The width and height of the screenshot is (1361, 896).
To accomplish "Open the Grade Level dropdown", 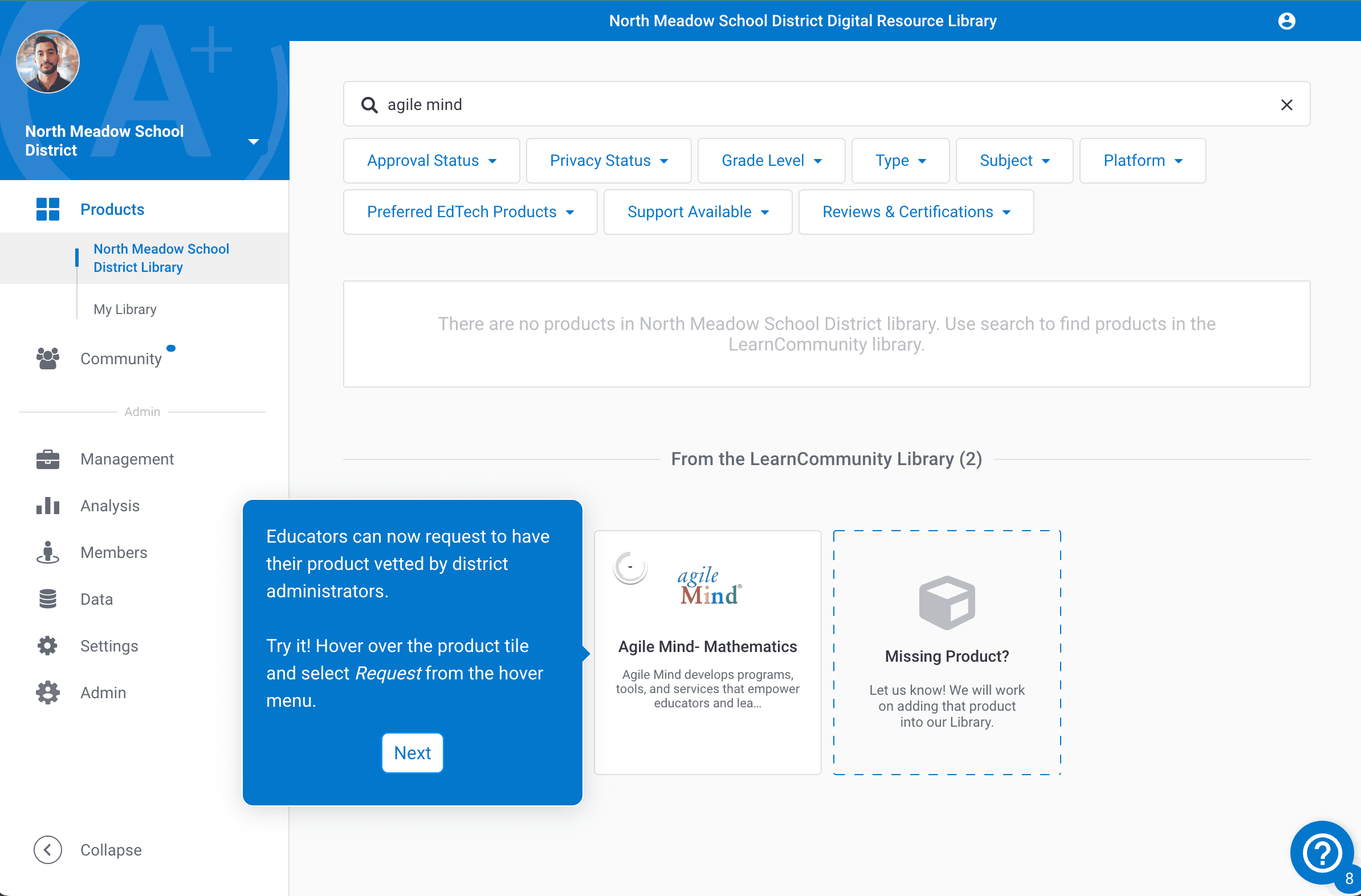I will [x=772, y=161].
